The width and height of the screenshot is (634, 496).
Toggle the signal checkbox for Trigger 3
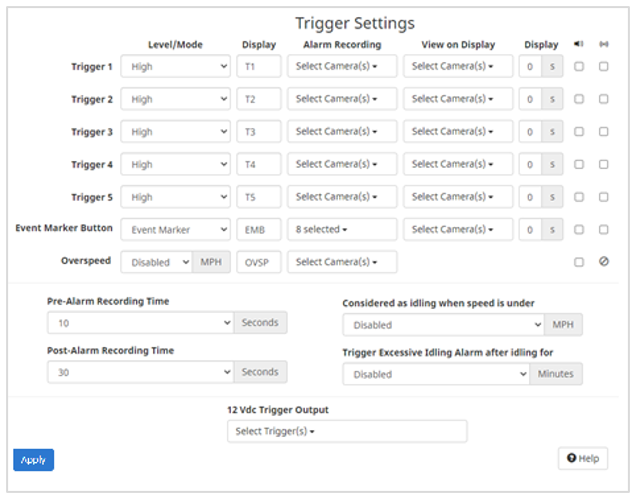tap(603, 132)
